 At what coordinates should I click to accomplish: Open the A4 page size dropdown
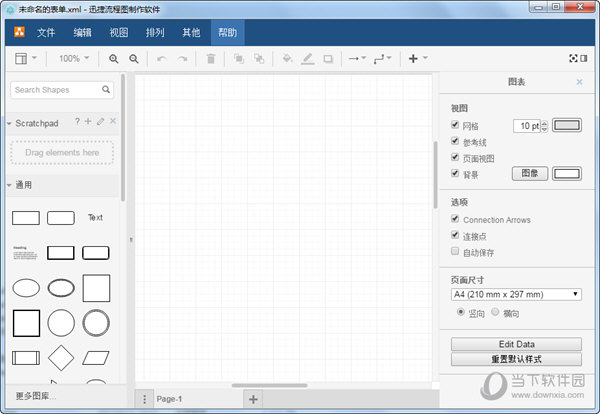click(516, 295)
